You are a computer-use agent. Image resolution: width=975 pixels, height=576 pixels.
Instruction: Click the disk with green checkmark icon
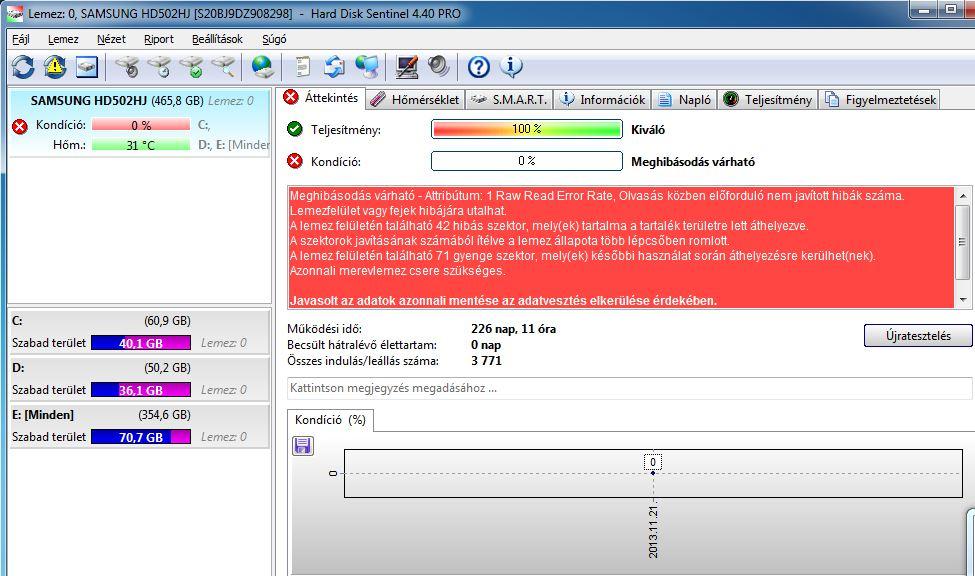[192, 67]
